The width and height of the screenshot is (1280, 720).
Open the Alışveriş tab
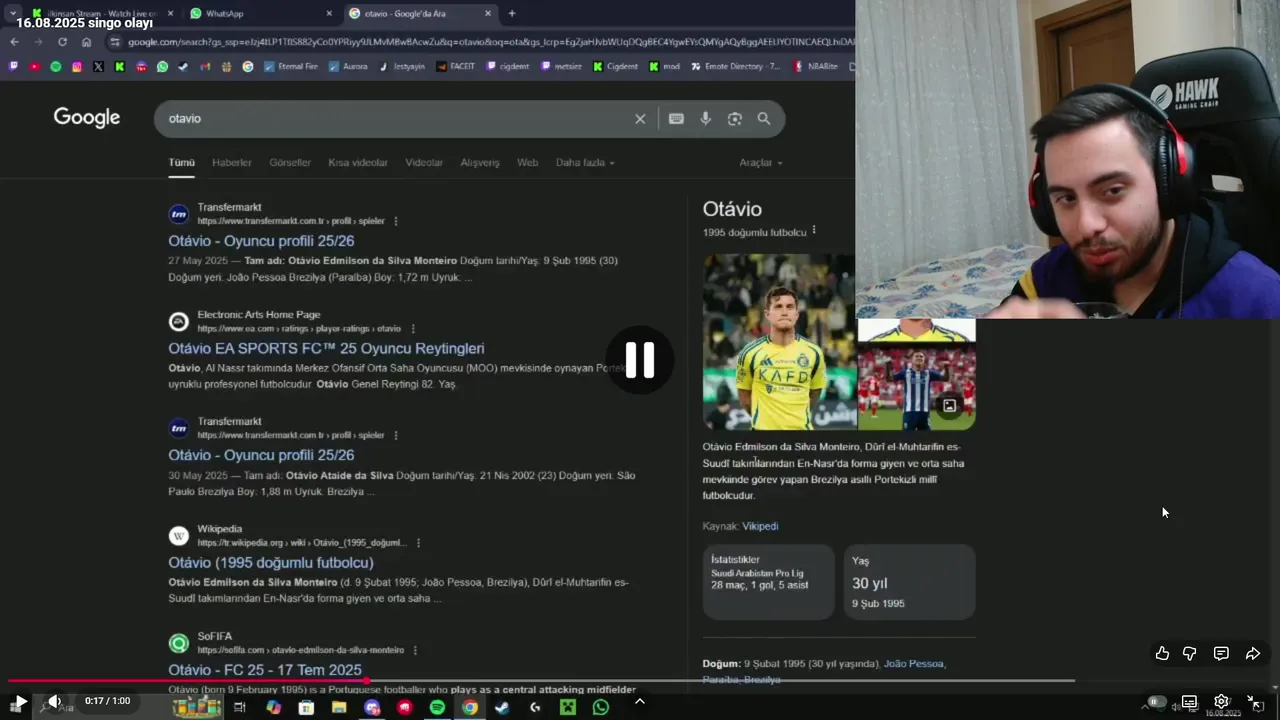(x=480, y=162)
